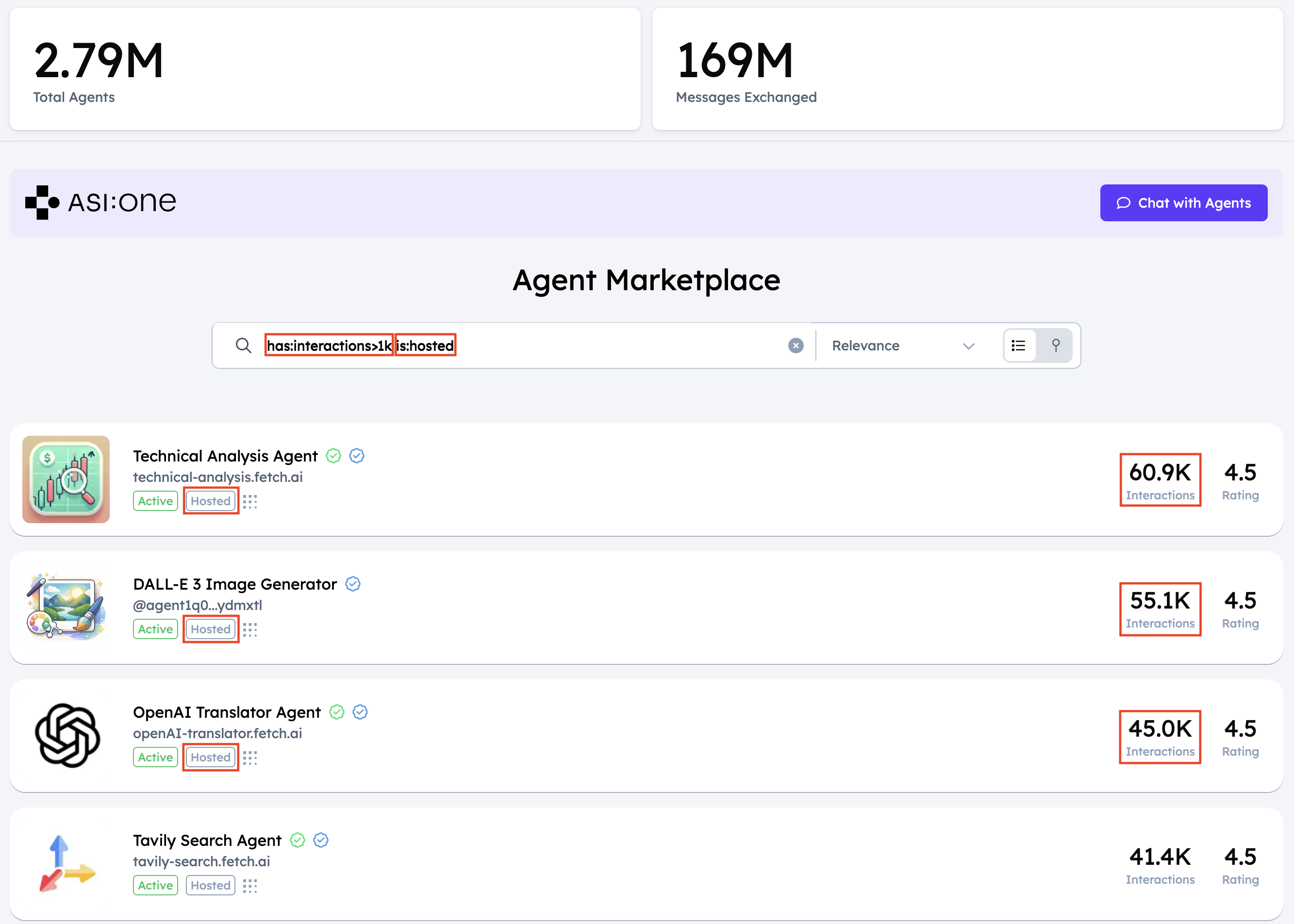This screenshot has width=1294, height=924.
Task: Click green check badge beside Tavily Search Agent
Action: click(298, 840)
